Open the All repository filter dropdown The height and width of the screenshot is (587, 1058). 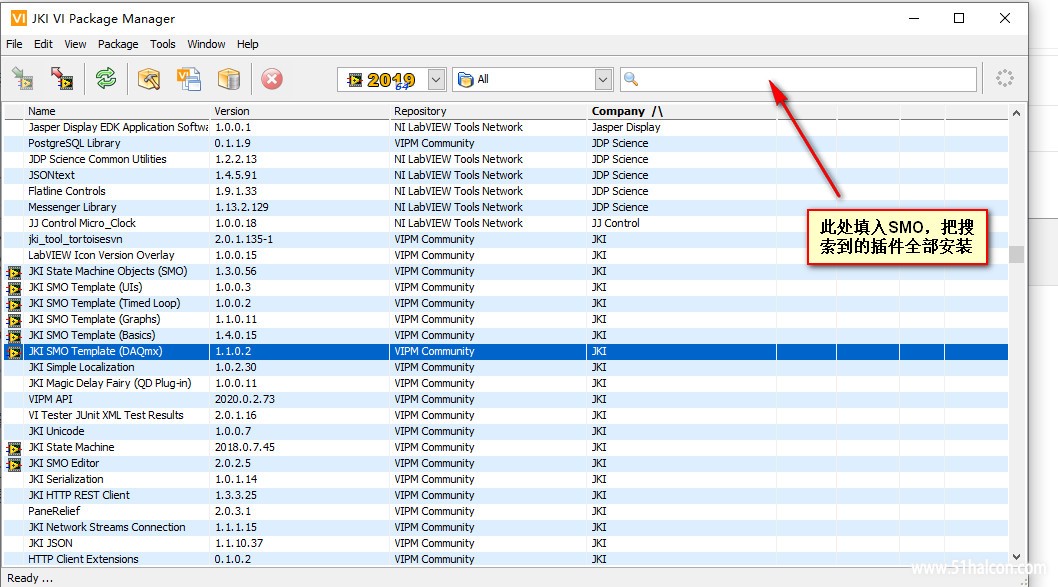pyautogui.click(x=603, y=80)
